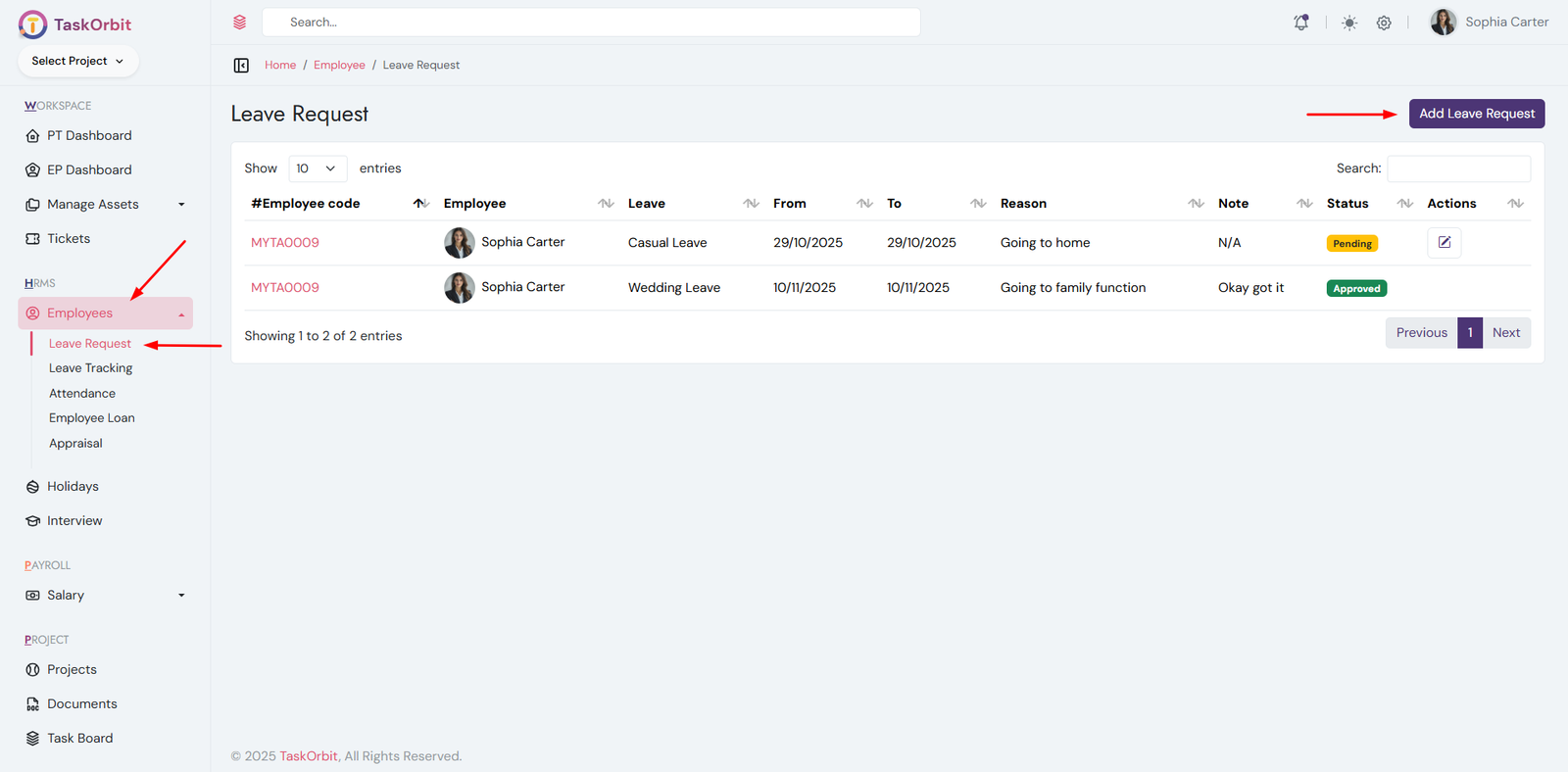Follow the Employee breadcrumb link

339,66
